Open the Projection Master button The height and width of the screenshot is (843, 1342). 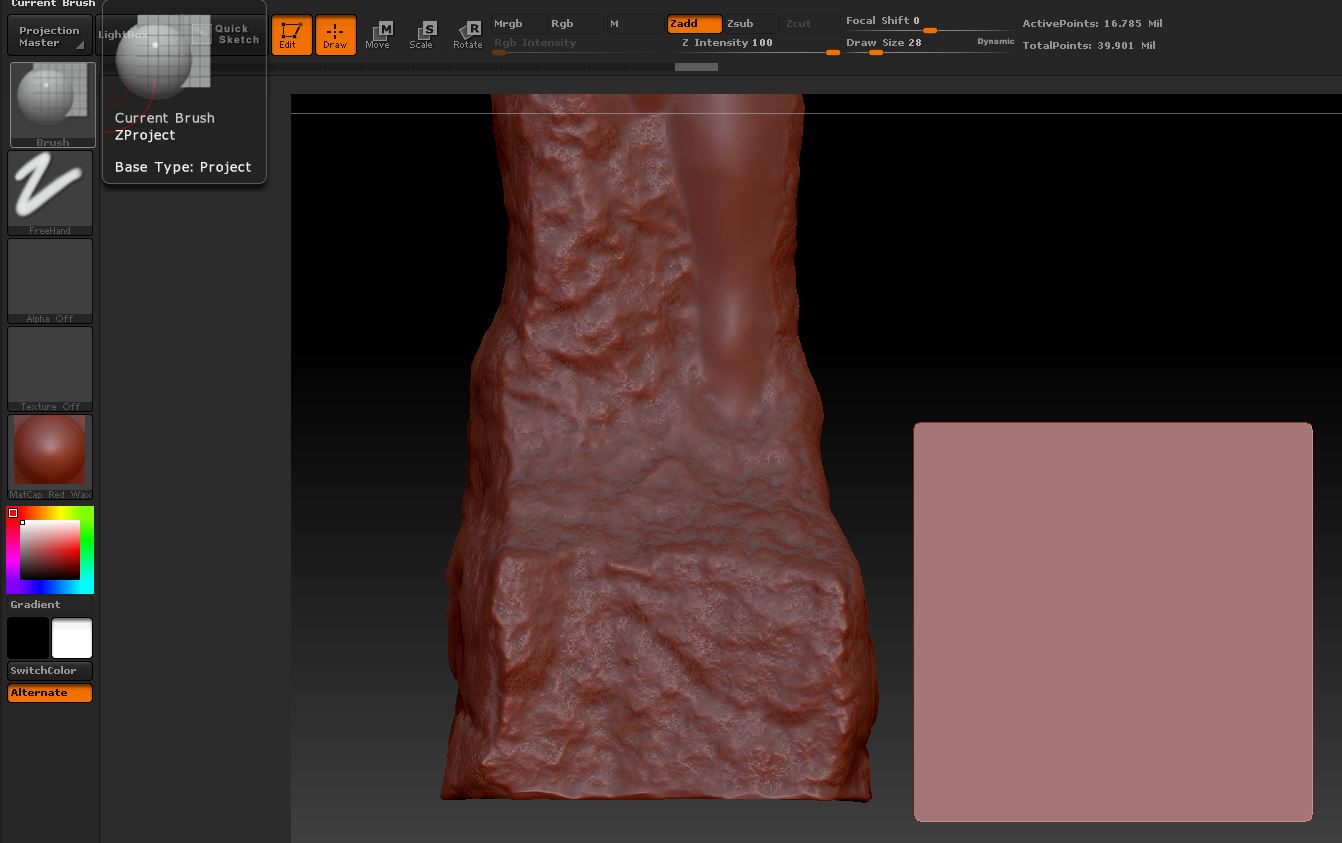[x=49, y=36]
